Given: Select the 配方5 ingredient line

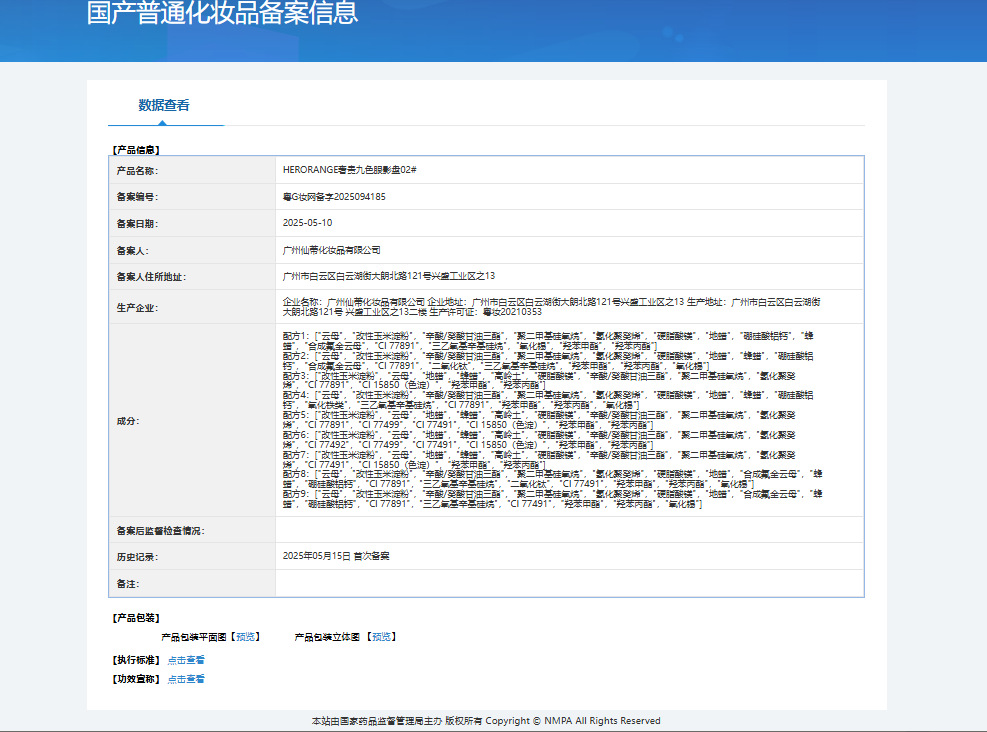Looking at the screenshot, I should click(x=539, y=420).
